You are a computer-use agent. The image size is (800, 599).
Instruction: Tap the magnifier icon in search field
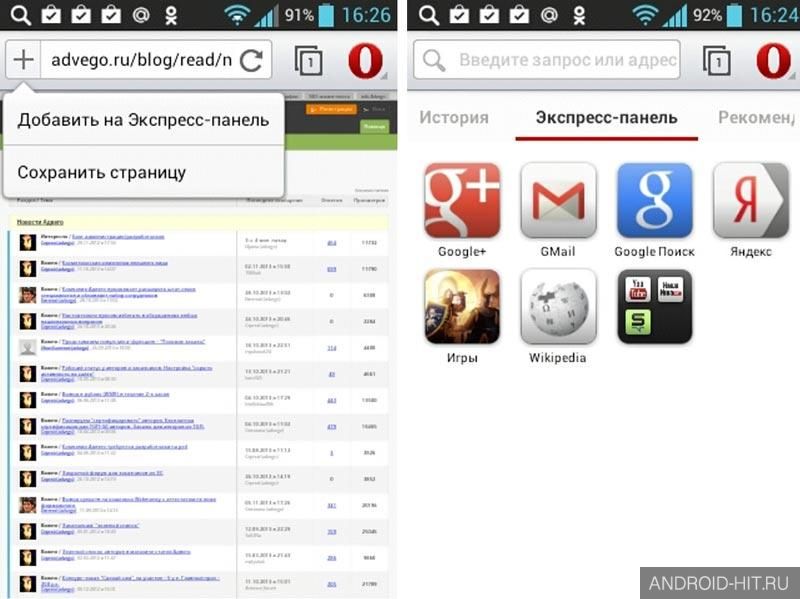434,60
